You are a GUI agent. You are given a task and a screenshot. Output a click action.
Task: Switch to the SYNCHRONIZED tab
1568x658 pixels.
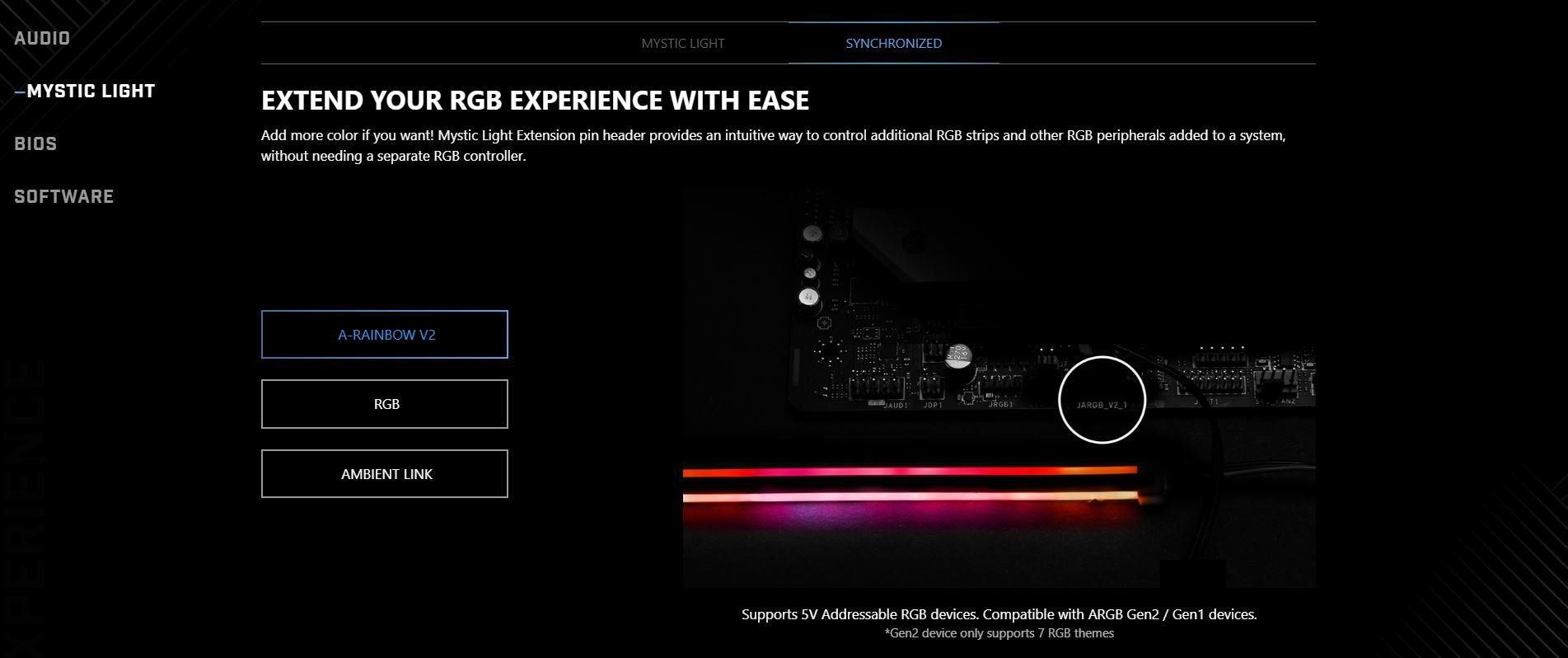coord(894,43)
